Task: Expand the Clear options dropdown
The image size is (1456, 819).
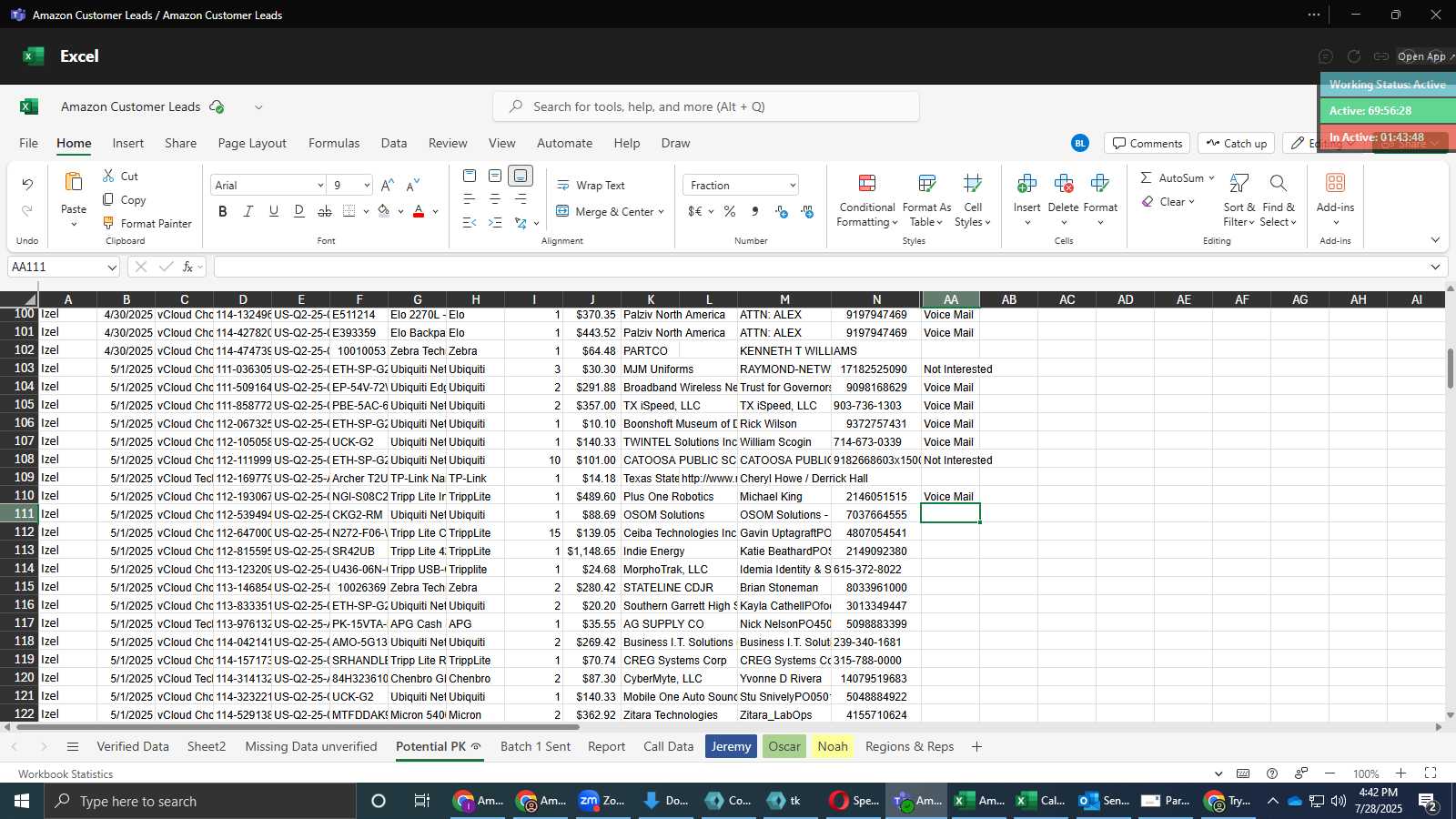Action: pyautogui.click(x=1191, y=202)
